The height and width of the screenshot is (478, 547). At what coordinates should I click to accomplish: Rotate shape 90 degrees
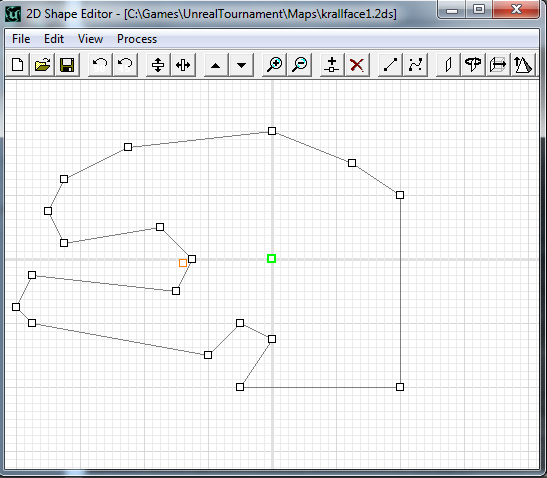100,65
